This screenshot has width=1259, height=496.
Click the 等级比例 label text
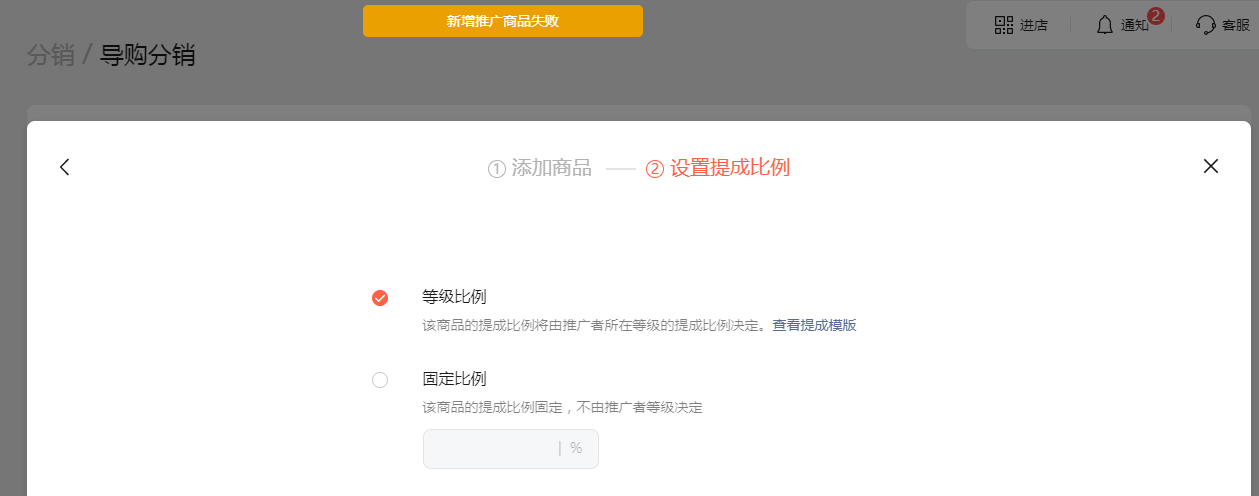pyautogui.click(x=454, y=297)
